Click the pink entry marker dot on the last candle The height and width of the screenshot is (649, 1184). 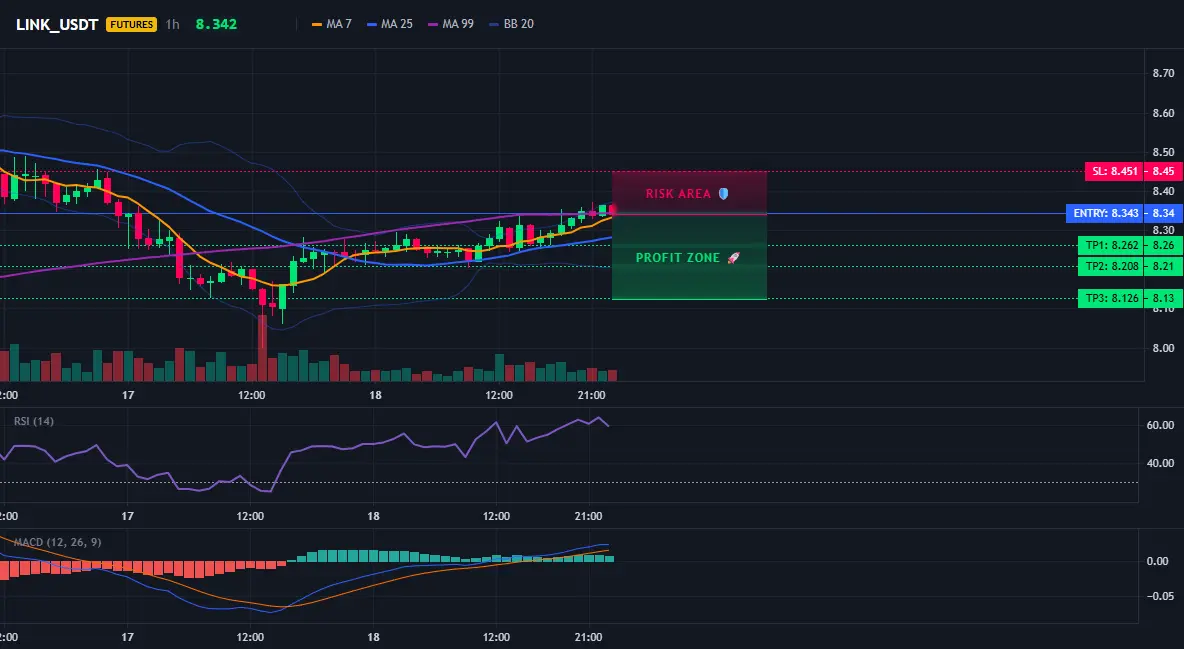tap(612, 210)
